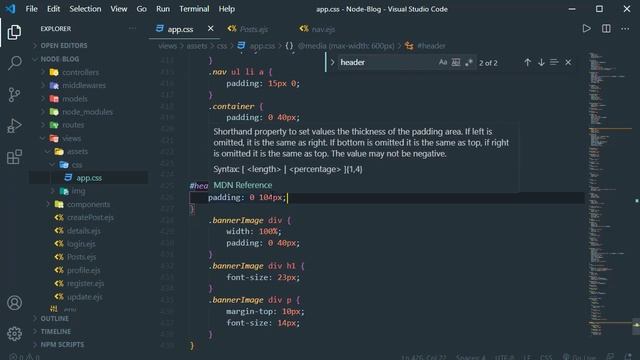
Task: Open editor More Actions ellipsis
Action: pyautogui.click(x=625, y=29)
